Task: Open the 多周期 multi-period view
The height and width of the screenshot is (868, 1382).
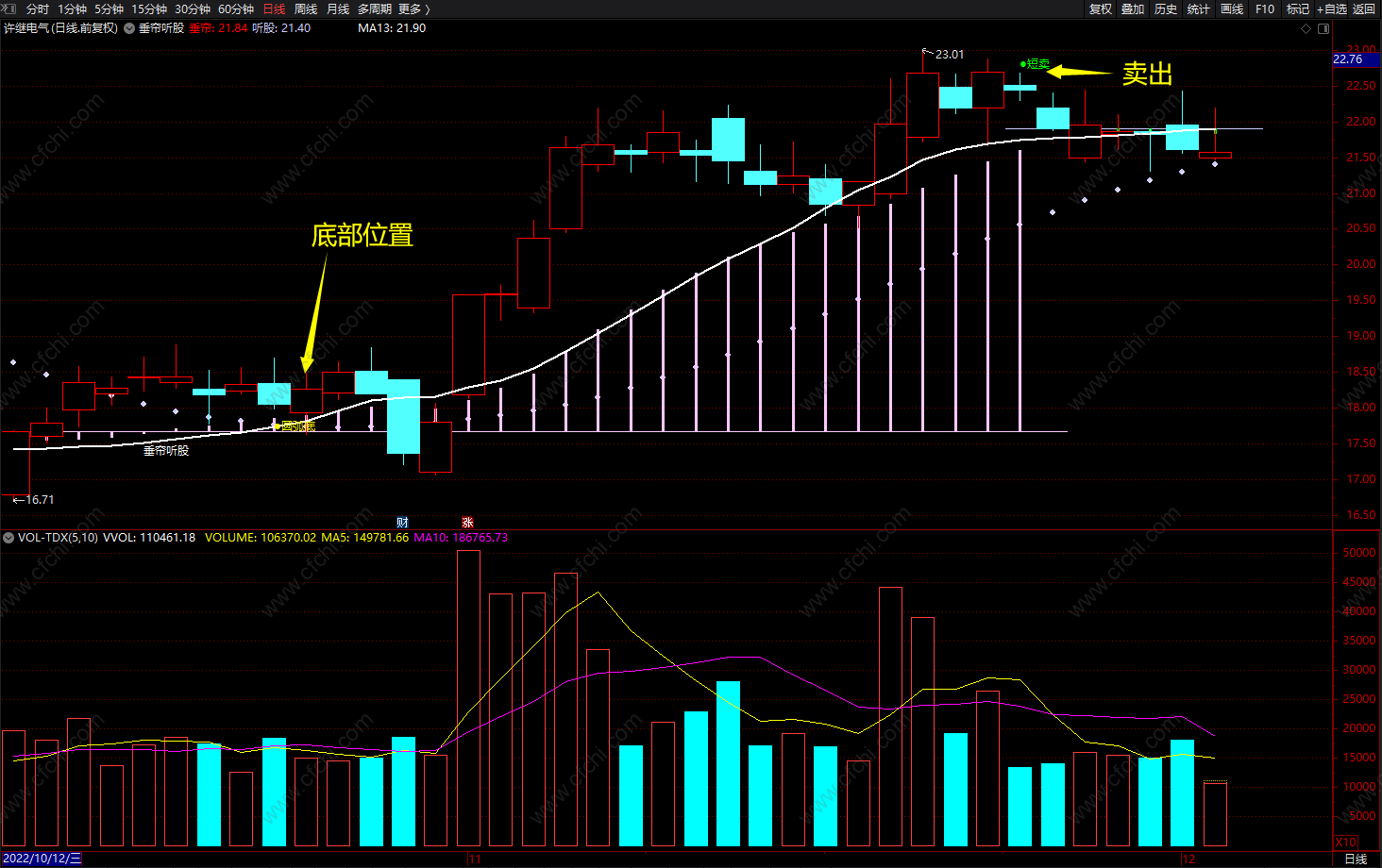Action: pyautogui.click(x=375, y=9)
